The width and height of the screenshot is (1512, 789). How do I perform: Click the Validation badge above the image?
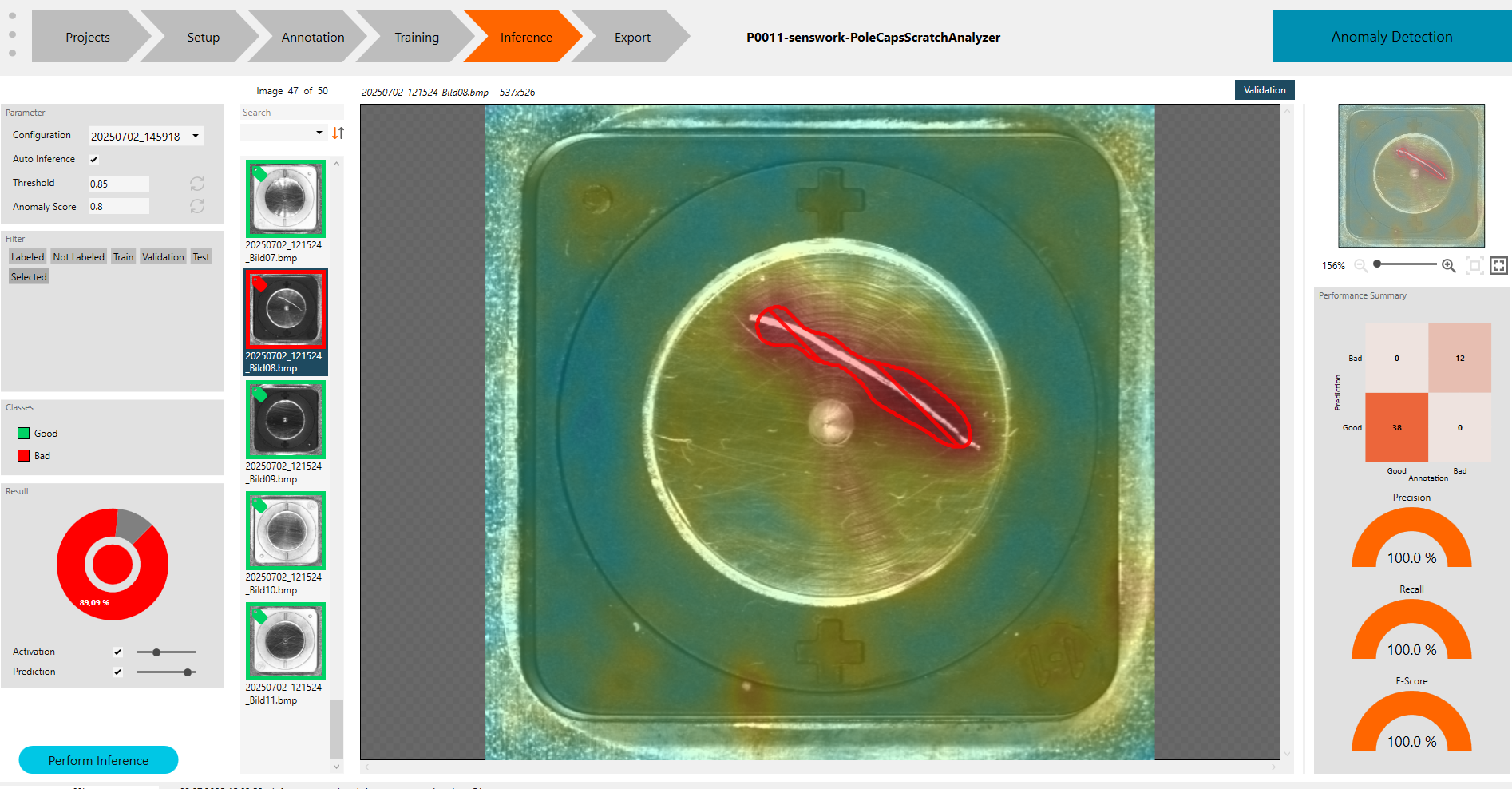[1265, 90]
